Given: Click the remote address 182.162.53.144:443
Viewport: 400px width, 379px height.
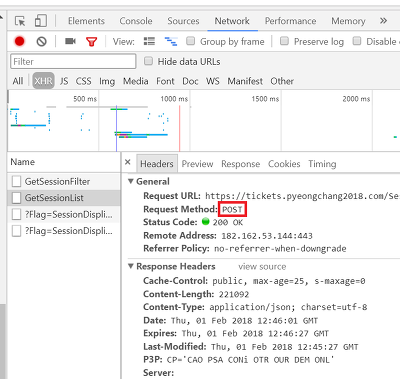Looking at the screenshot, I should pyautogui.click(x=267, y=236).
